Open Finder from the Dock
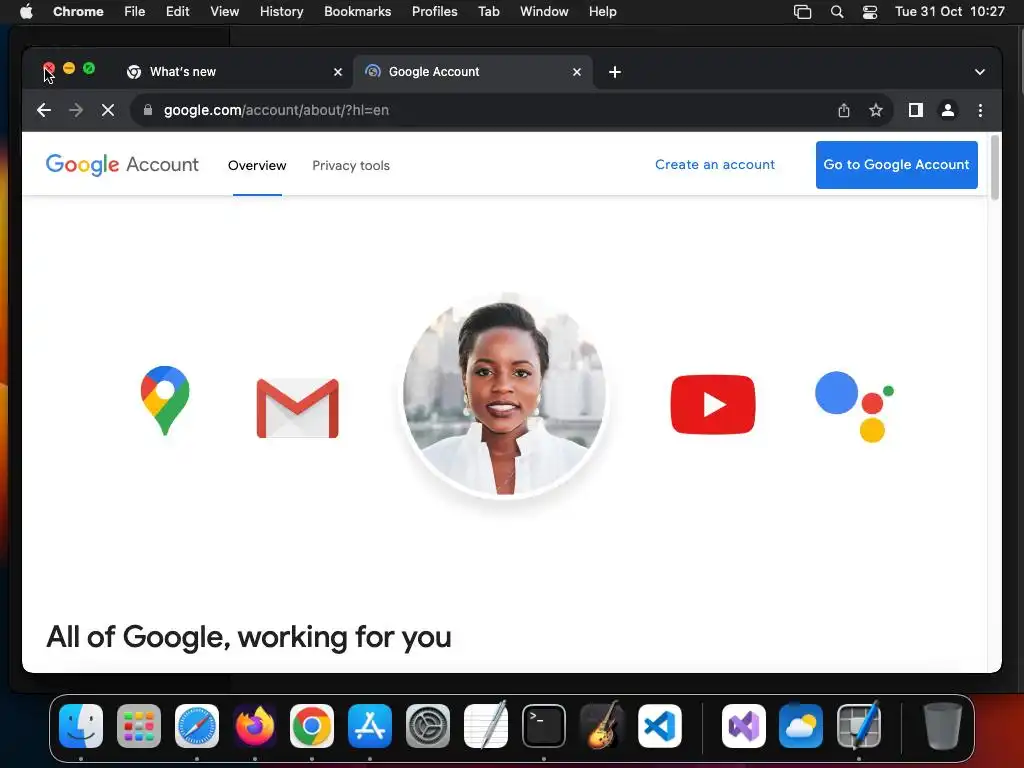The width and height of the screenshot is (1024, 768). click(x=81, y=726)
